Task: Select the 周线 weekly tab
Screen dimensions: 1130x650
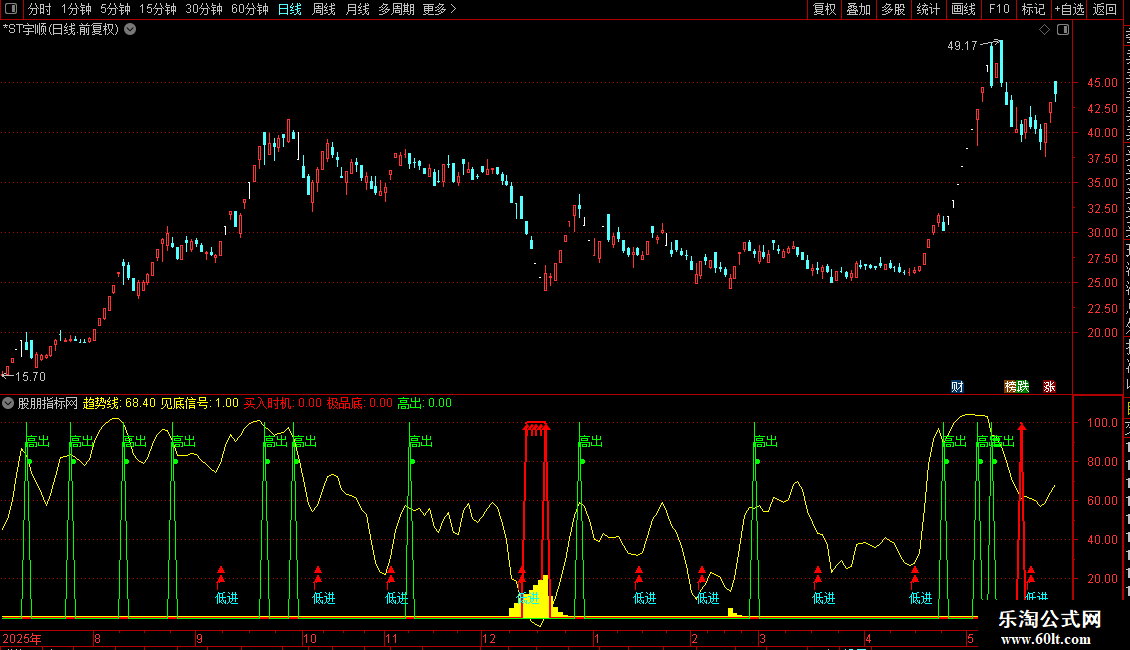Action: click(x=324, y=9)
